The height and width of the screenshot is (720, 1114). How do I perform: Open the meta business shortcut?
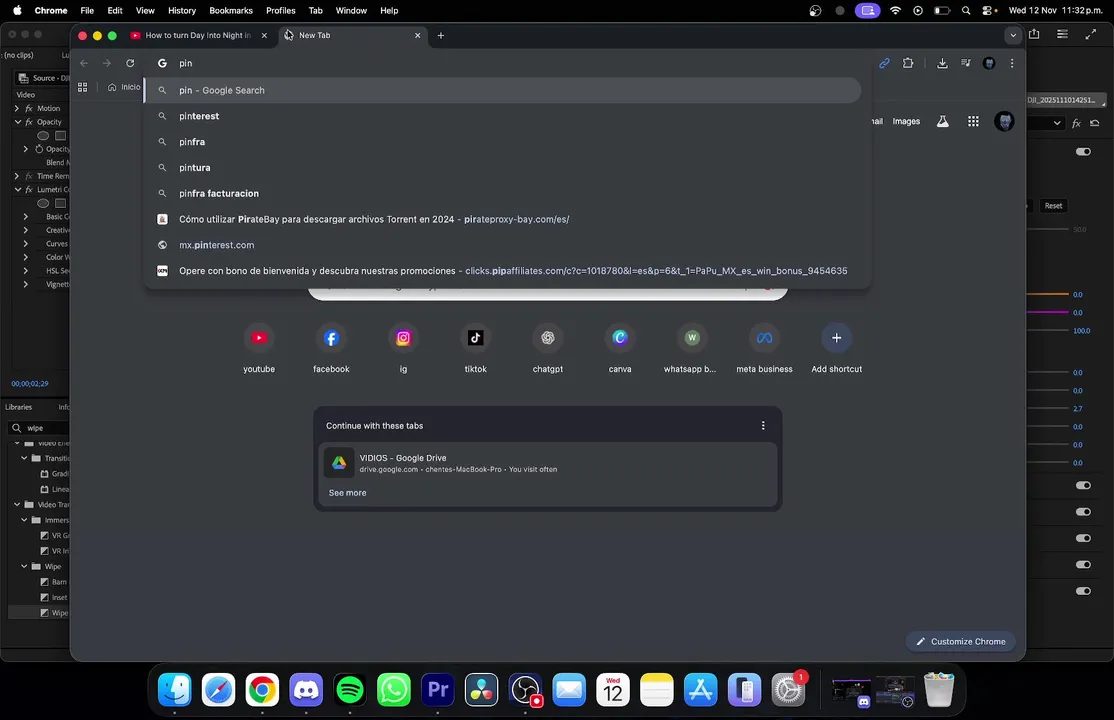tap(764, 338)
